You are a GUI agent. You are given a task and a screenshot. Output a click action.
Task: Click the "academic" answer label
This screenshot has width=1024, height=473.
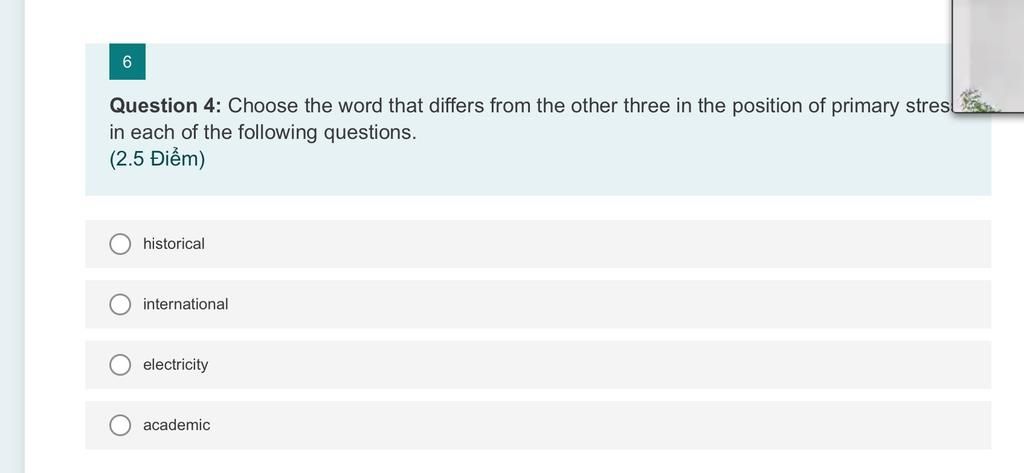pyautogui.click(x=177, y=425)
